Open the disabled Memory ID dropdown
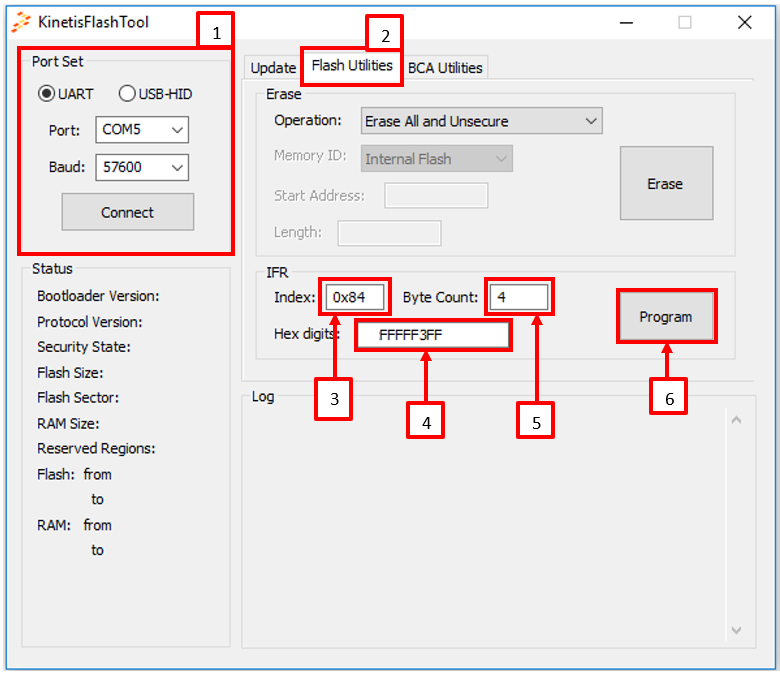 point(437,159)
